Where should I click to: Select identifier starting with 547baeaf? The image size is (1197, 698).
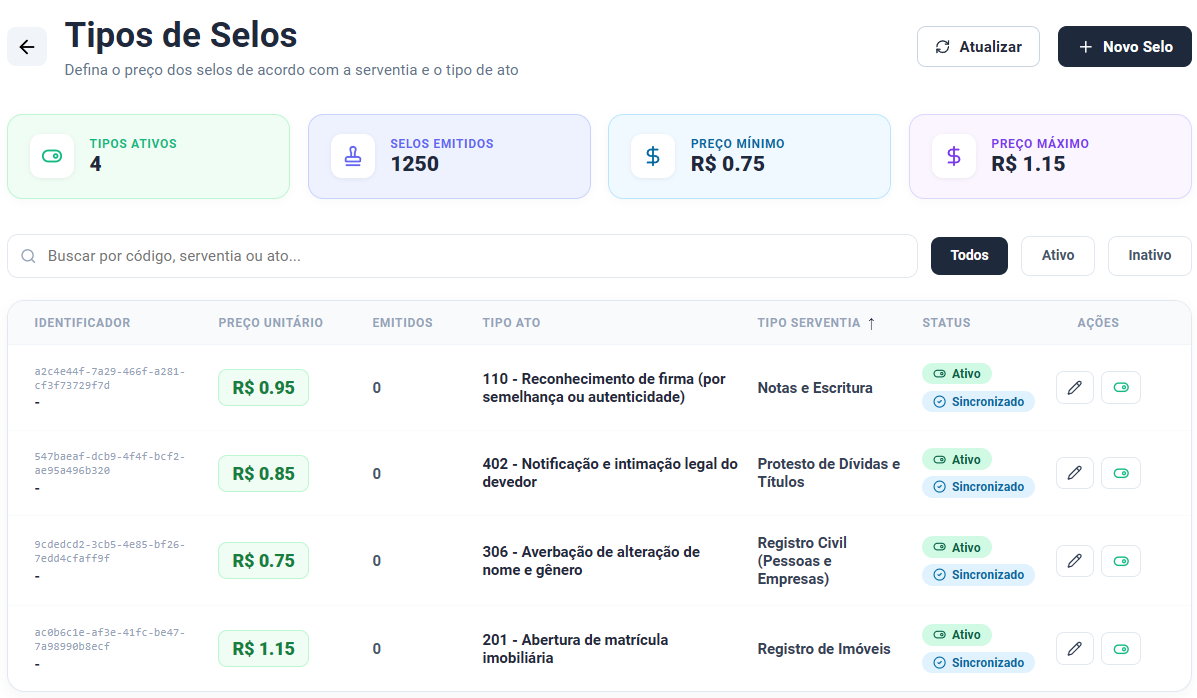tap(110, 464)
